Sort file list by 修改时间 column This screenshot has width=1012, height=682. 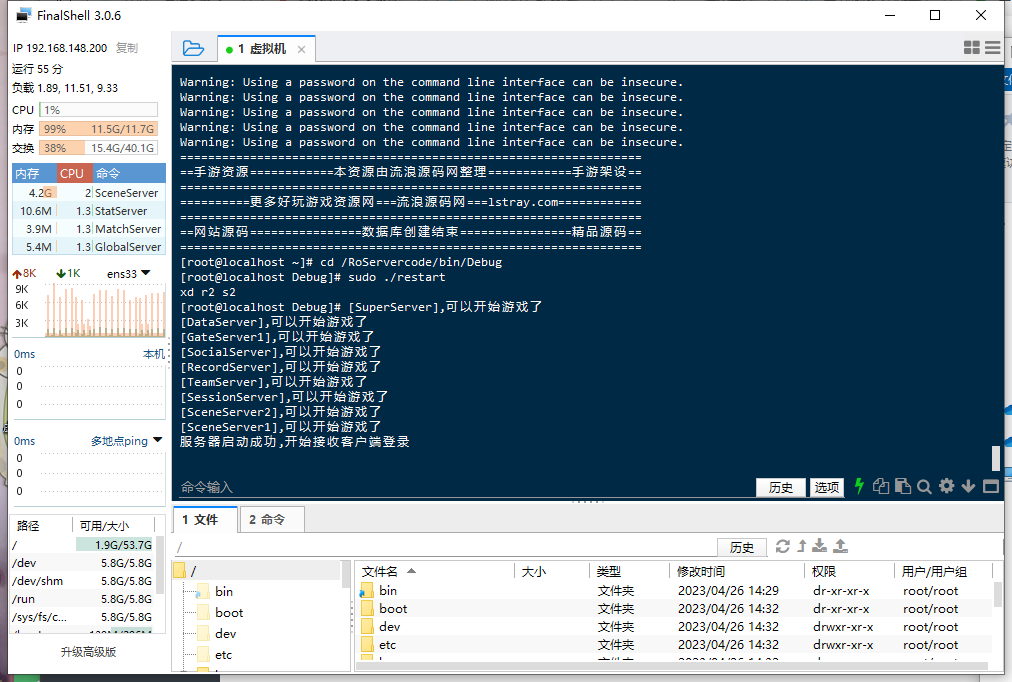tap(737, 571)
